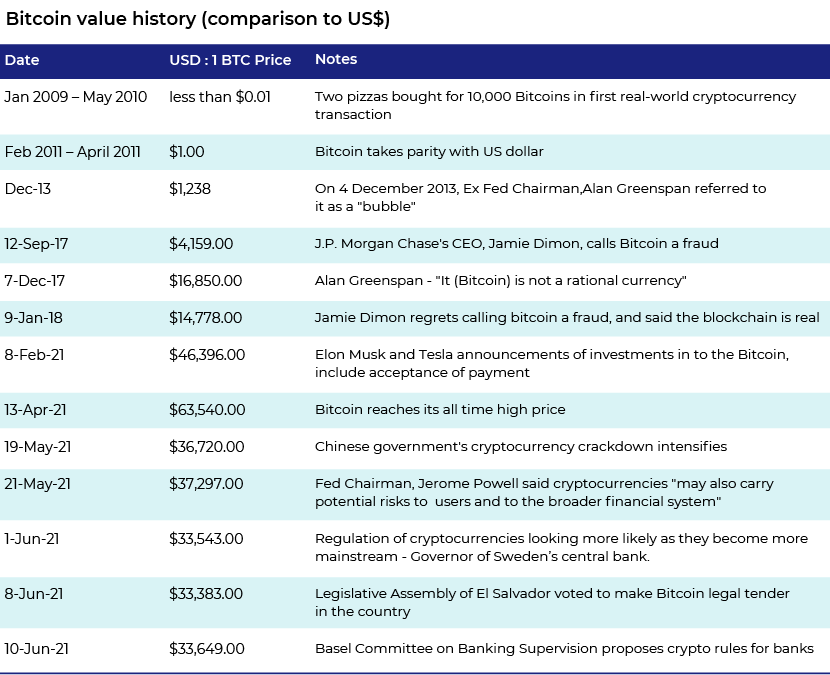Select the El Salvador legal tender note

552,603
